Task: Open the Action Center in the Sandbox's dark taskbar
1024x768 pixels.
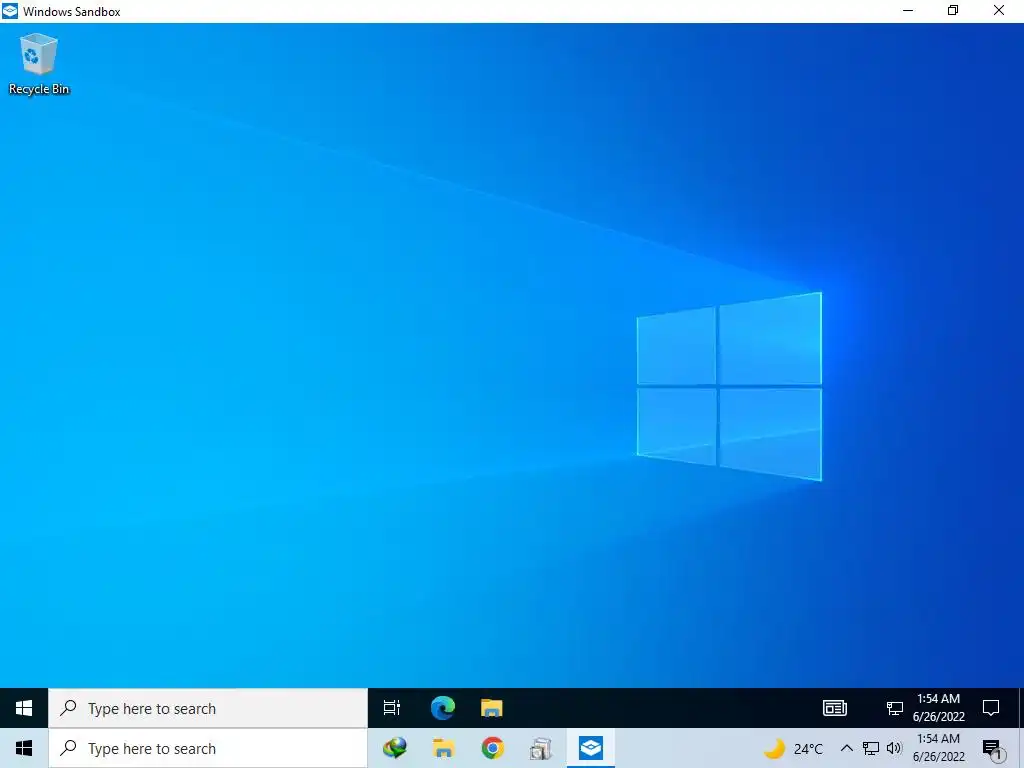Action: pos(991,708)
